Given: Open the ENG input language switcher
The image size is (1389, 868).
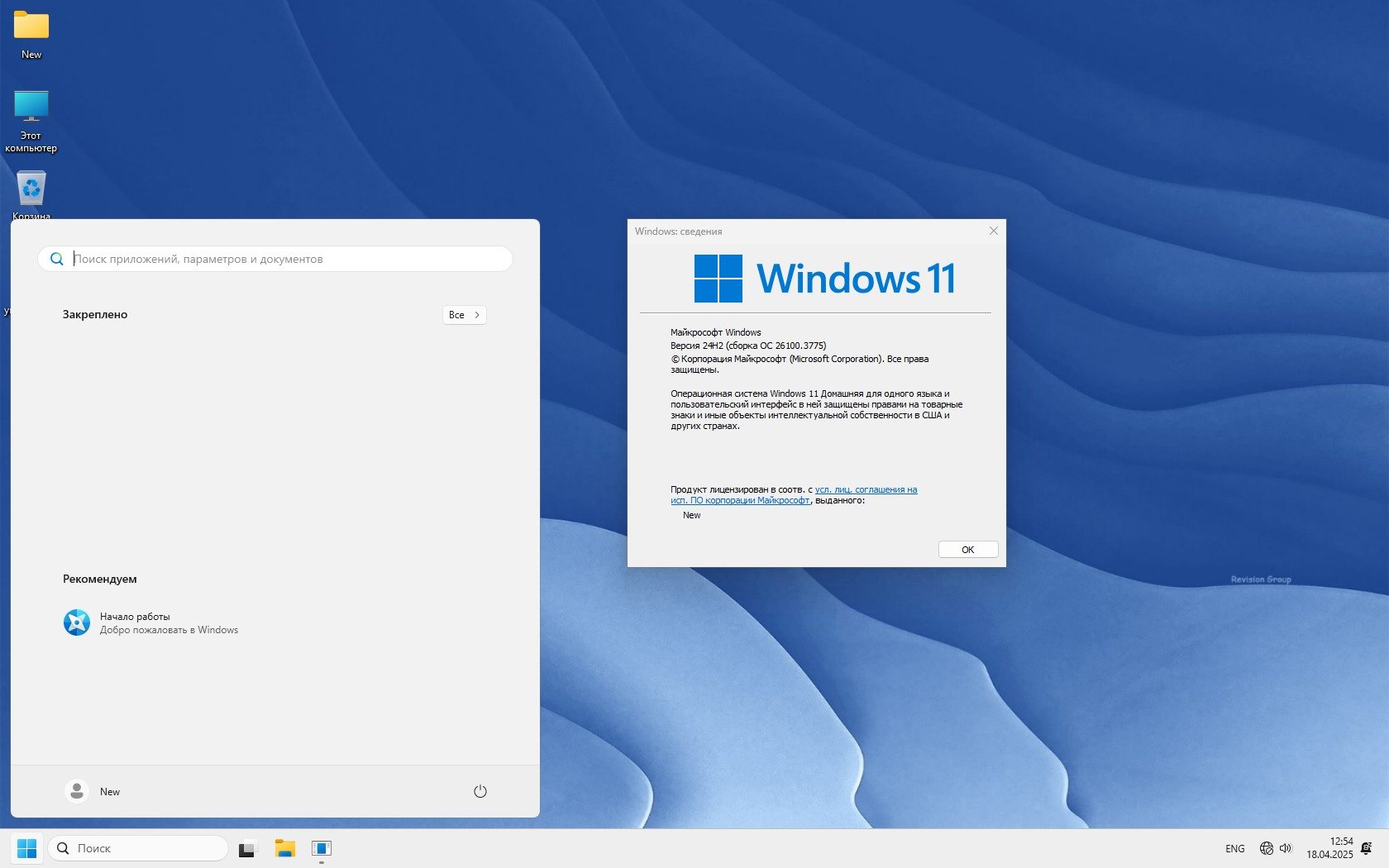Looking at the screenshot, I should (1234, 848).
